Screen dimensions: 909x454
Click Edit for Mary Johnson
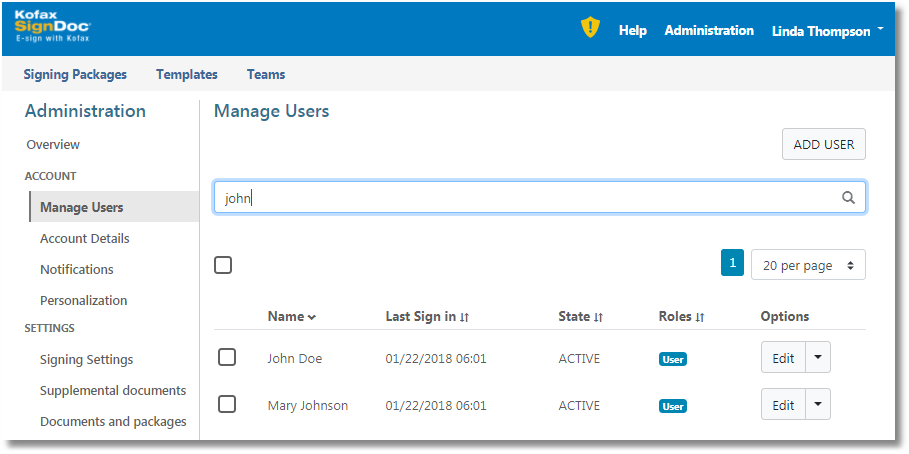[783, 405]
